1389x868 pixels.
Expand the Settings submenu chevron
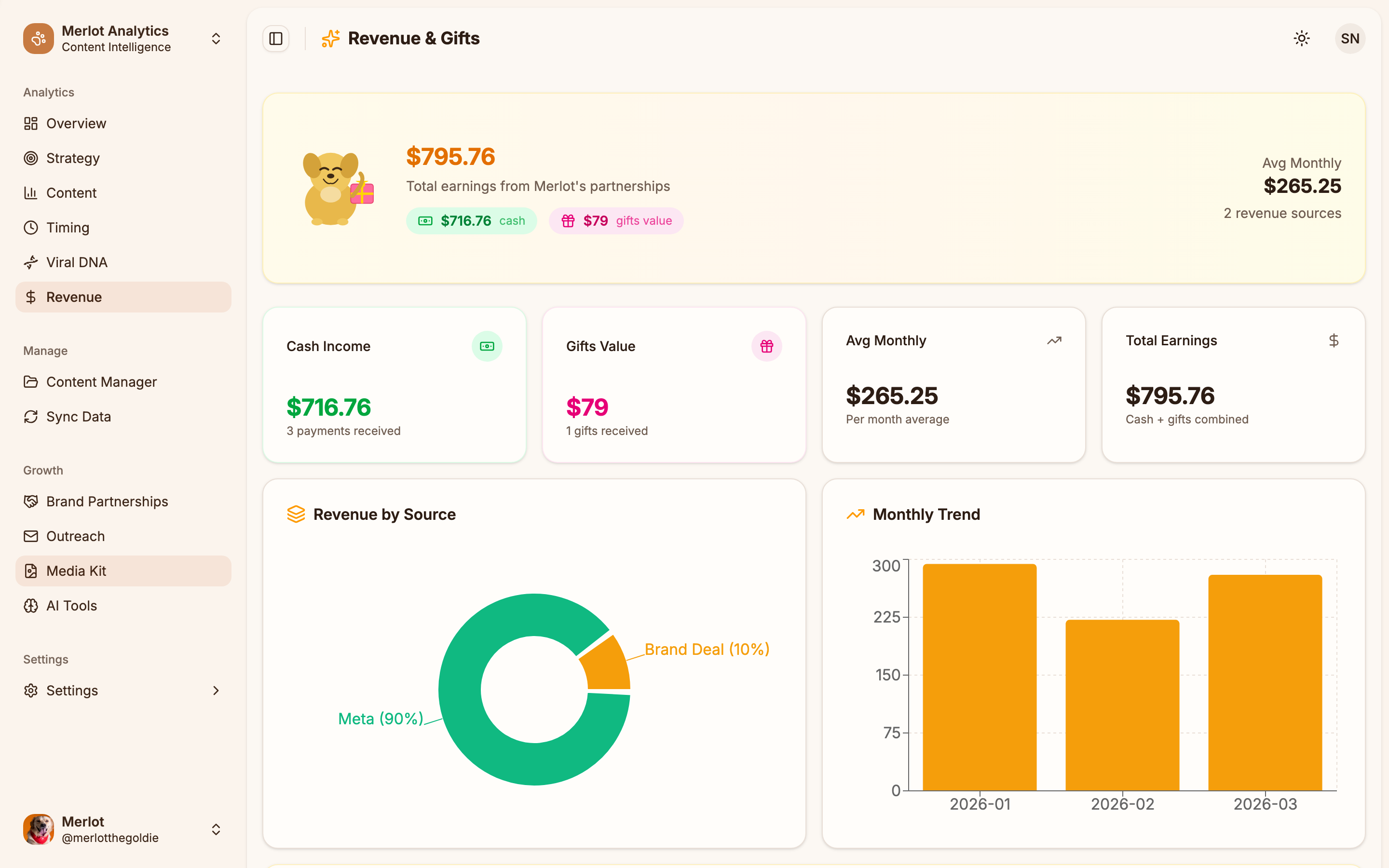click(216, 691)
